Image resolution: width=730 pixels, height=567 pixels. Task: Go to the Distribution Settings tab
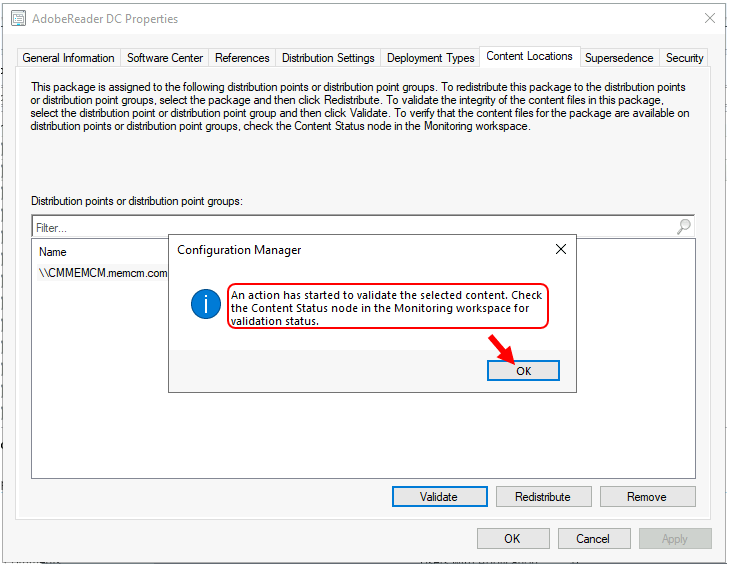click(328, 58)
